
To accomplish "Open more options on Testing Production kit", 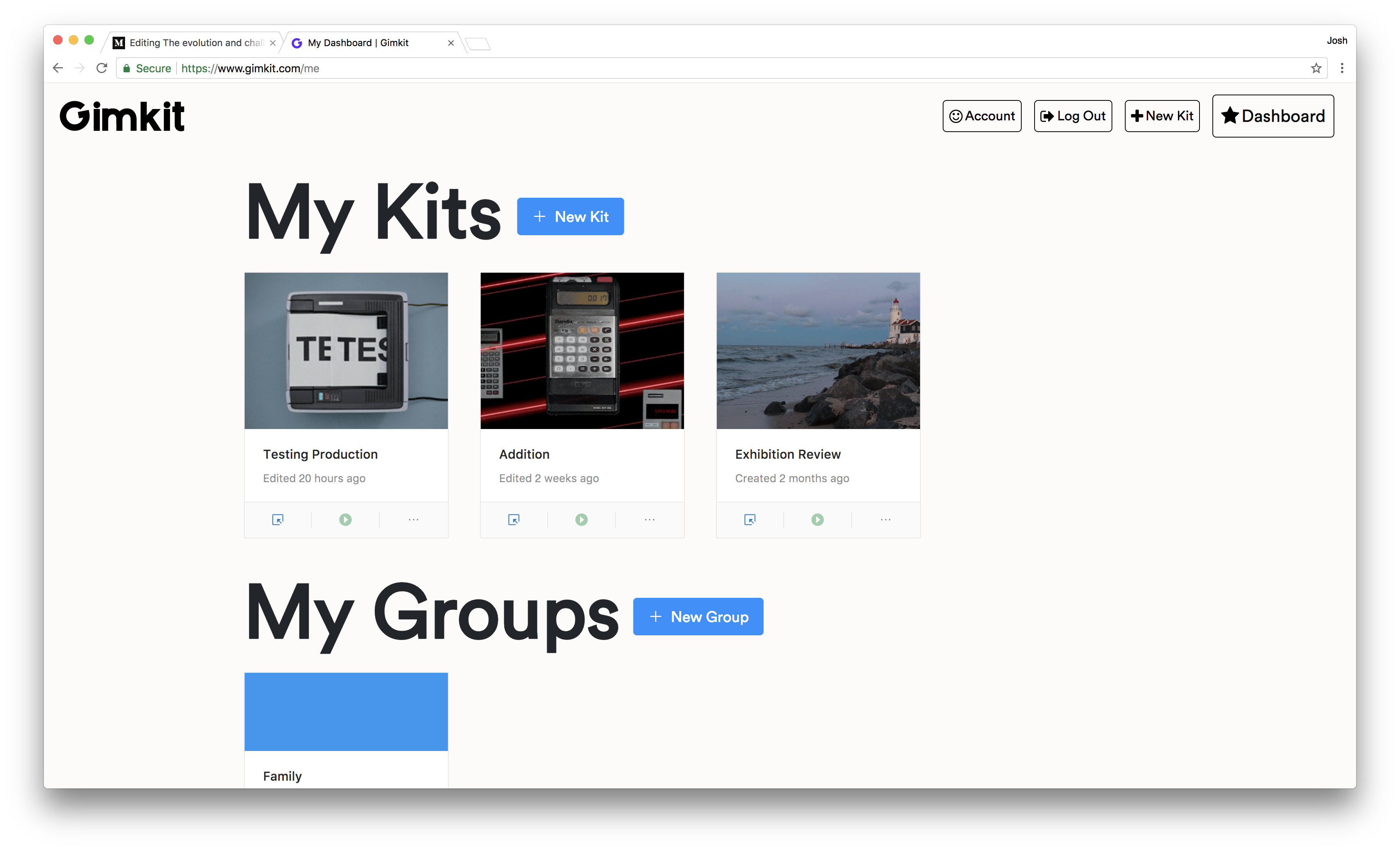I will click(413, 519).
